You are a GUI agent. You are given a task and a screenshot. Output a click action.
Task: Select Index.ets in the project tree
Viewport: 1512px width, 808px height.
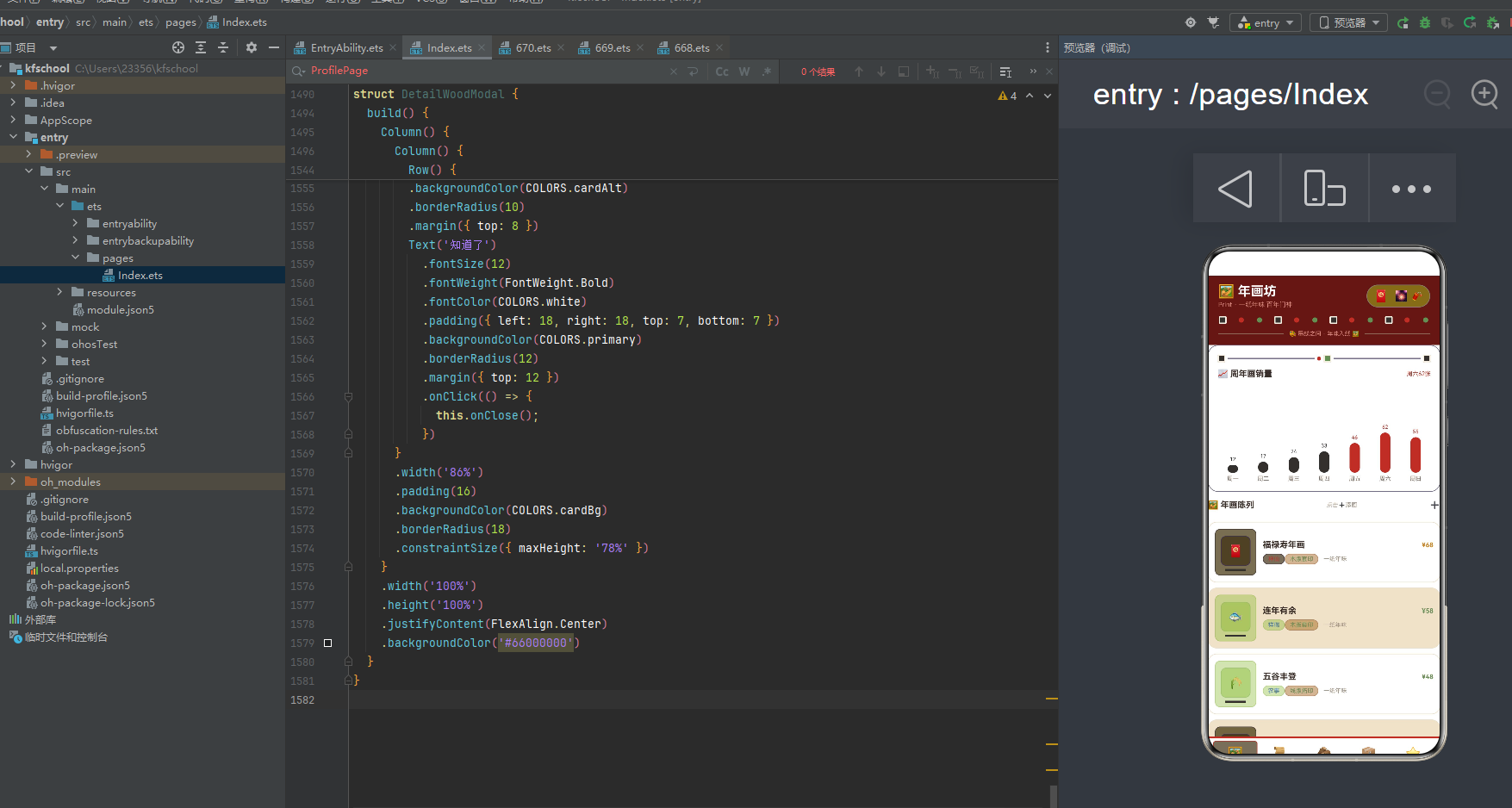140,275
